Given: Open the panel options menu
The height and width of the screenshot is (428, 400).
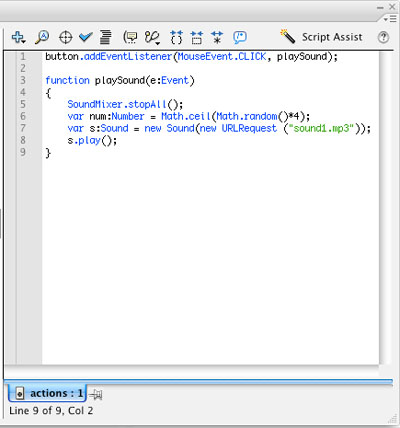Looking at the screenshot, I should [390, 19].
